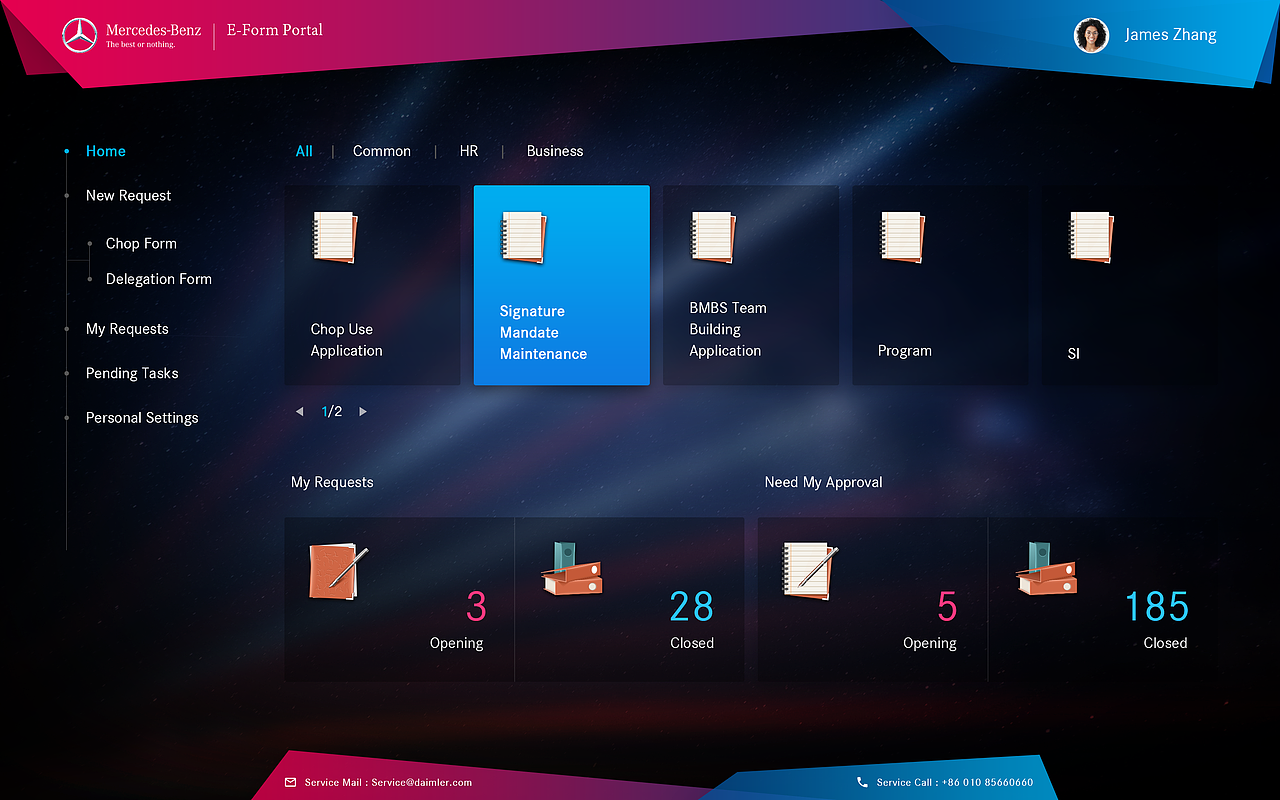Viewport: 1280px width, 800px height.
Task: Open the Signature Mandate Maintenance card
Action: point(561,285)
